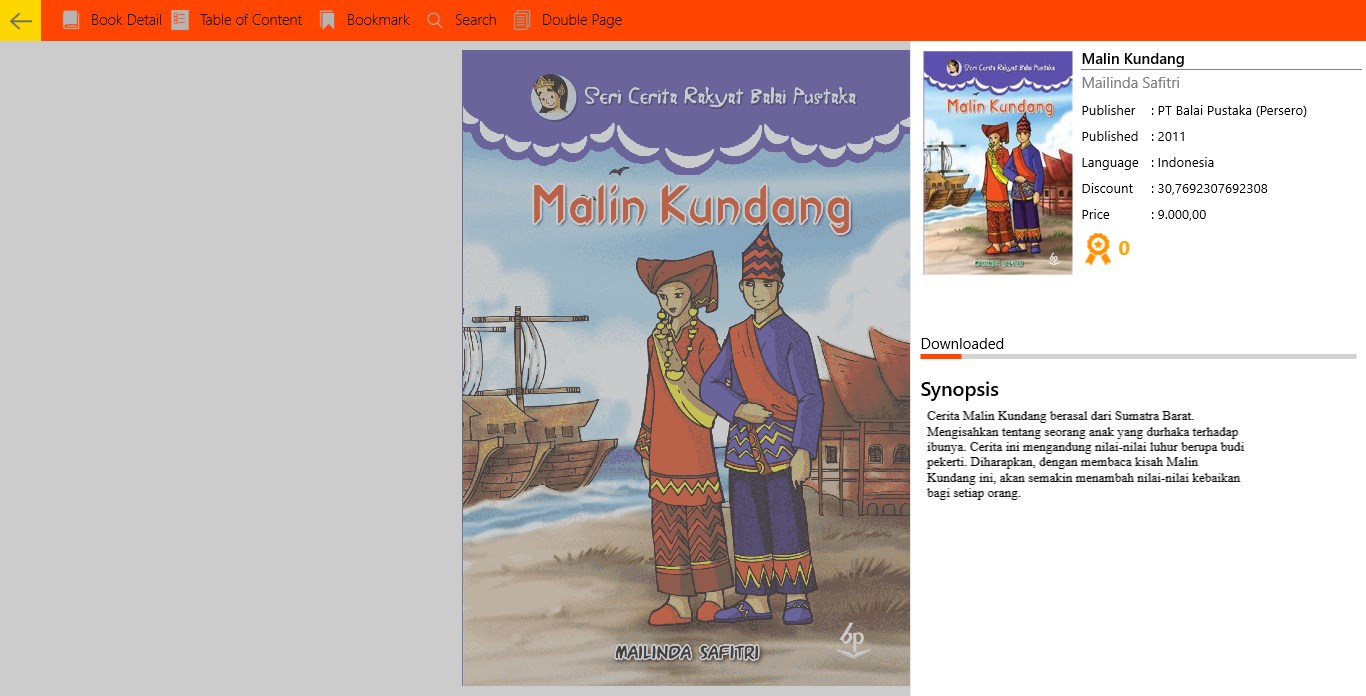
Task: Click publisher value PT Balai Pustaka (Persero)
Action: (x=1232, y=111)
